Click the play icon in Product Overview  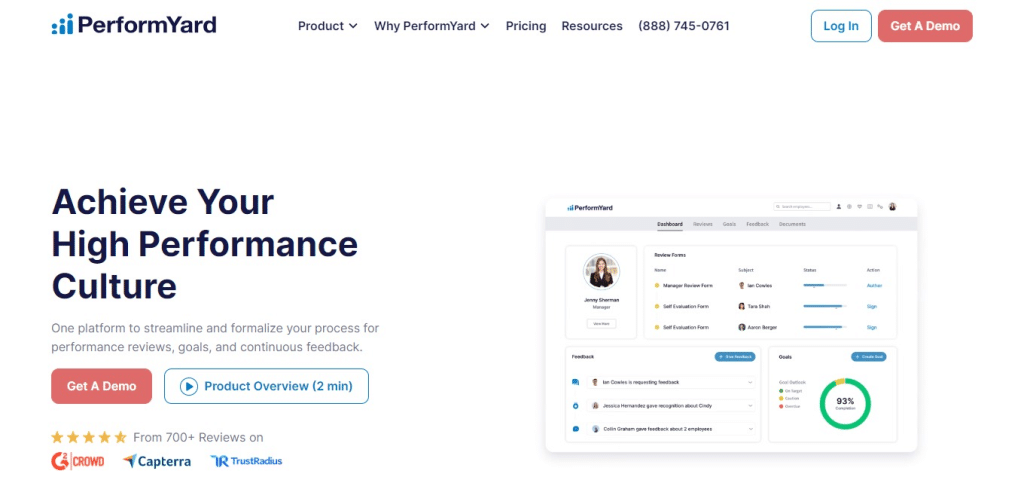click(x=189, y=386)
